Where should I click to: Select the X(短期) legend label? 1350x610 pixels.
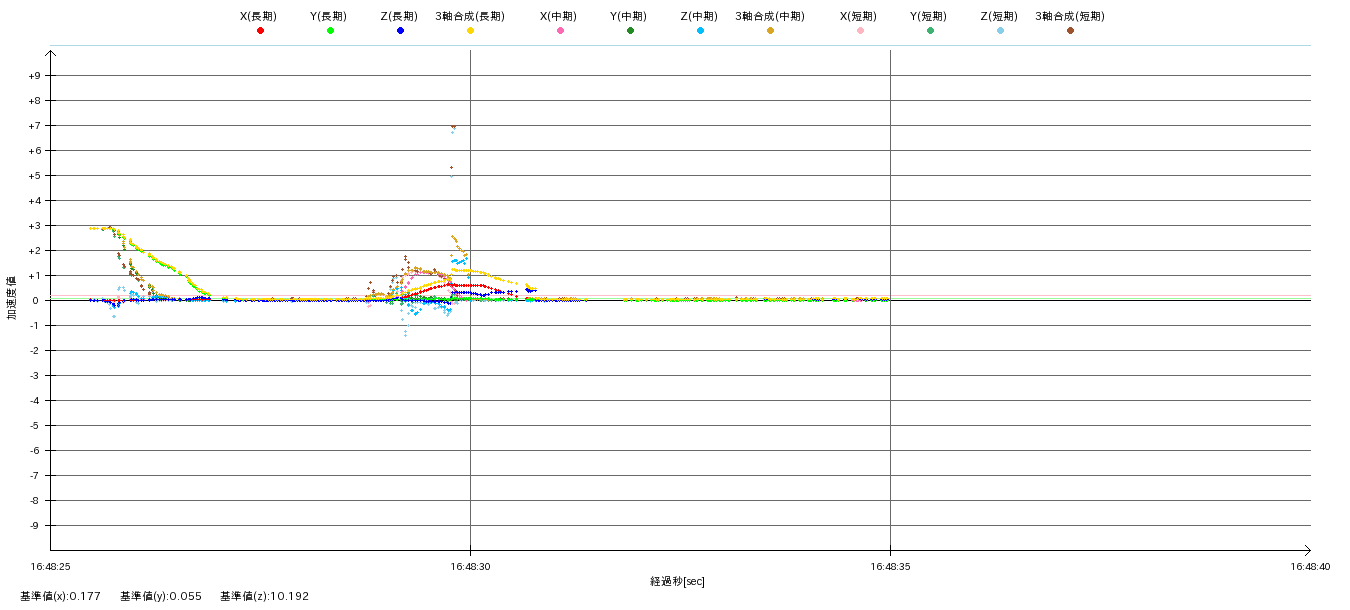pos(860,16)
